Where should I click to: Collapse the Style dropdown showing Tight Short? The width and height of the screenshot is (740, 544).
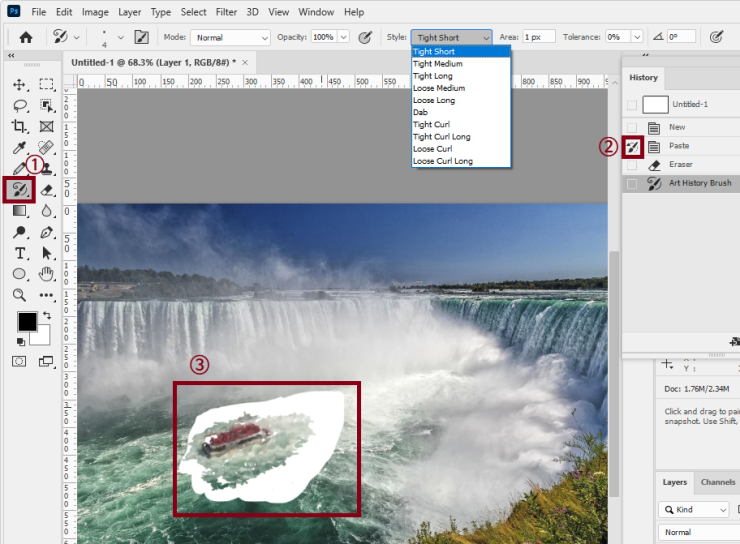[x=452, y=37]
